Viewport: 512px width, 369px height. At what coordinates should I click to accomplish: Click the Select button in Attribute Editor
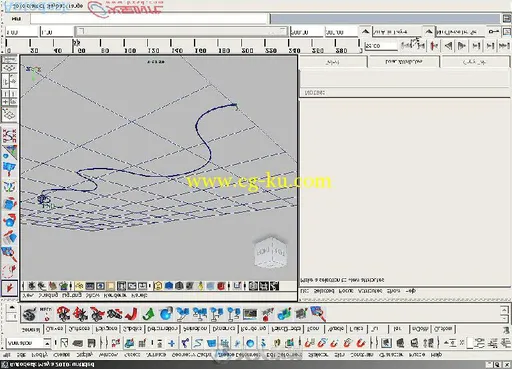click(333, 62)
